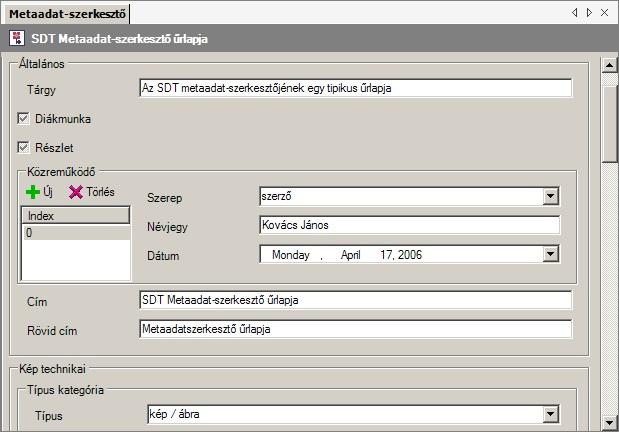
Task: Click the month April in date field
Action: coord(351,255)
